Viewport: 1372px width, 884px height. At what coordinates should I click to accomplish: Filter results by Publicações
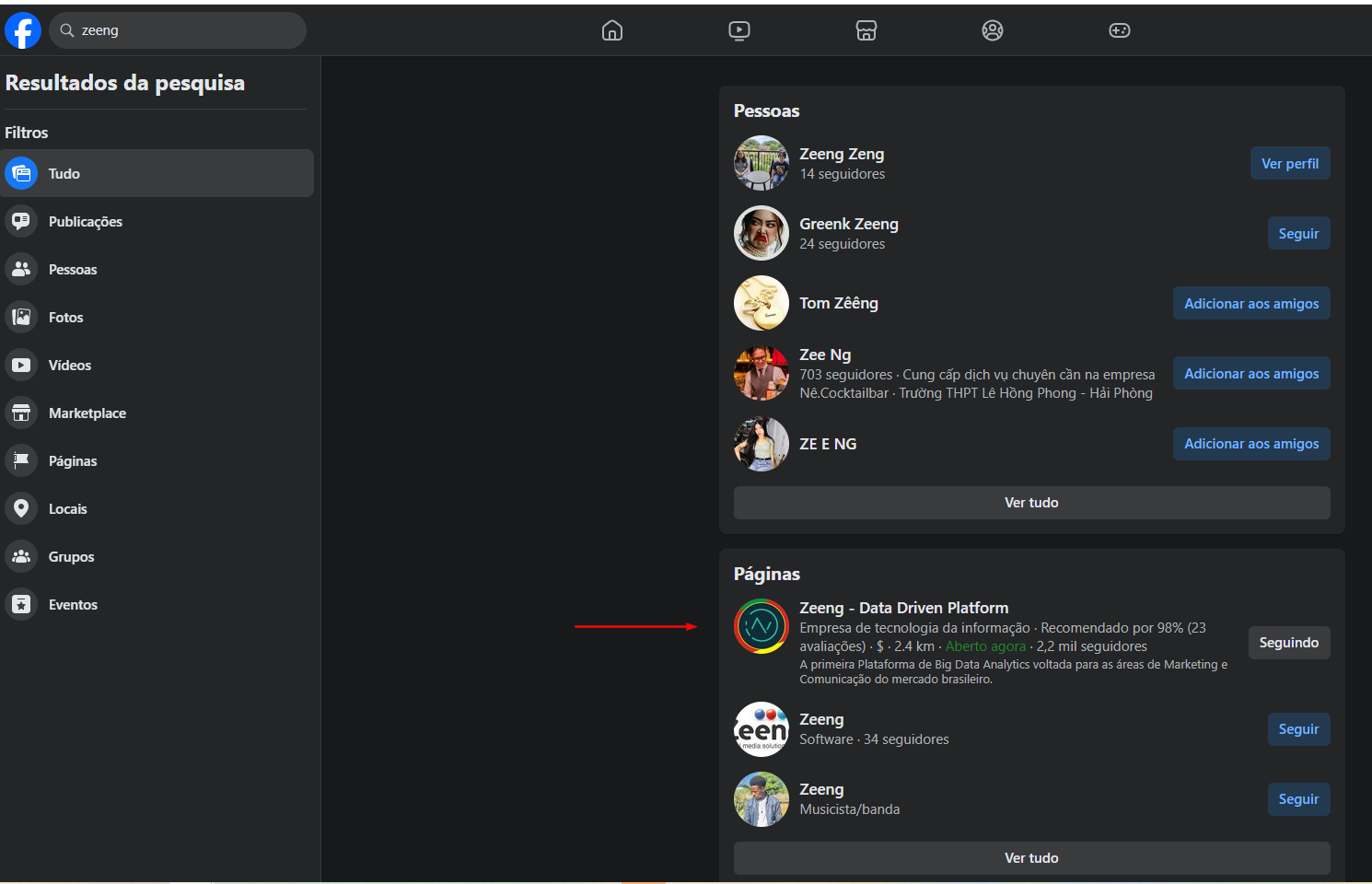[x=85, y=222]
